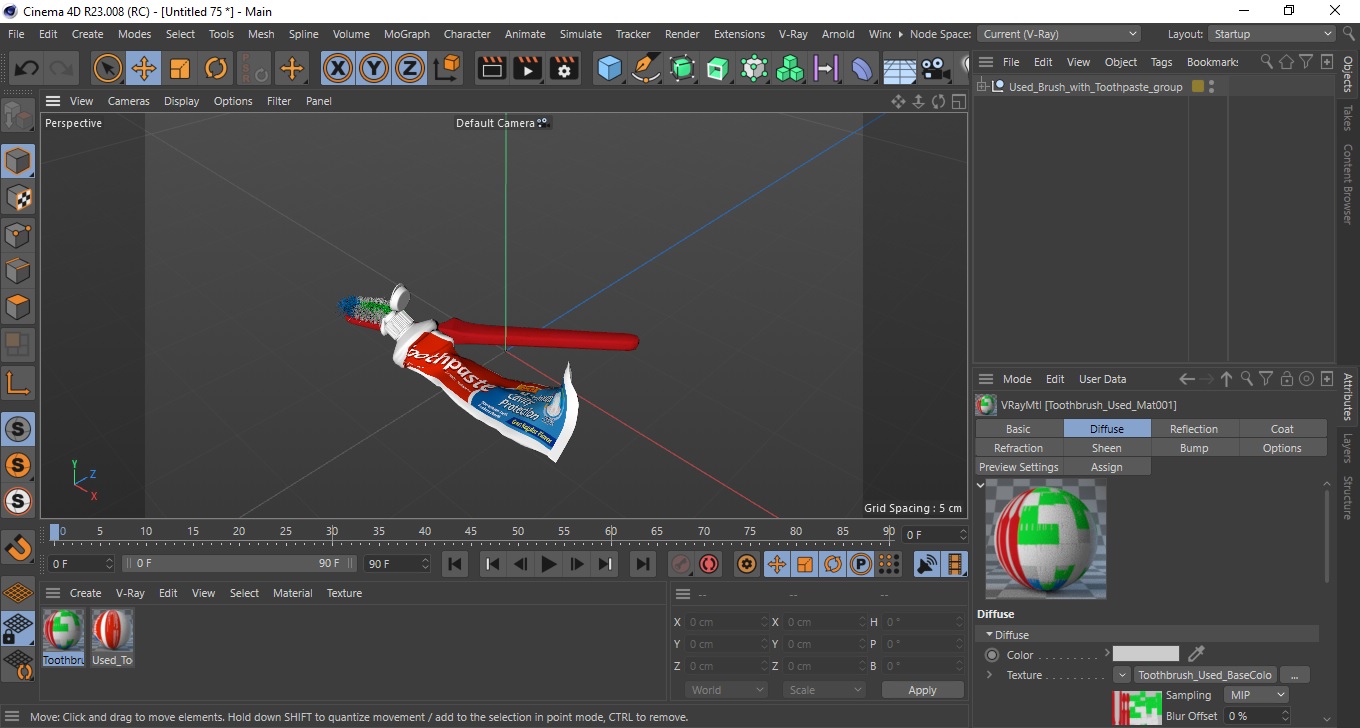Expand the Texture parameter arrow
Image resolution: width=1360 pixels, height=728 pixels.
pyautogui.click(x=989, y=675)
